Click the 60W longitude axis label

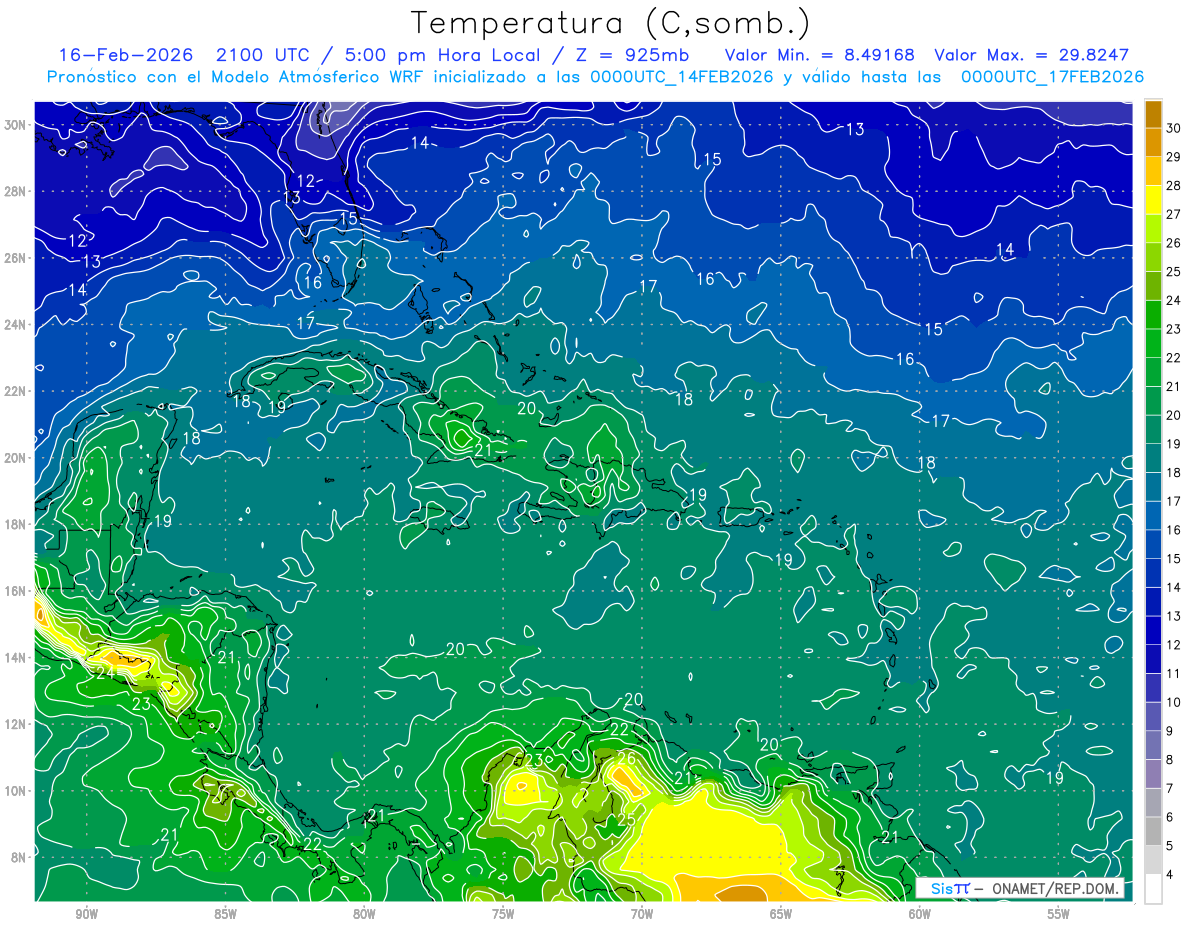[919, 913]
